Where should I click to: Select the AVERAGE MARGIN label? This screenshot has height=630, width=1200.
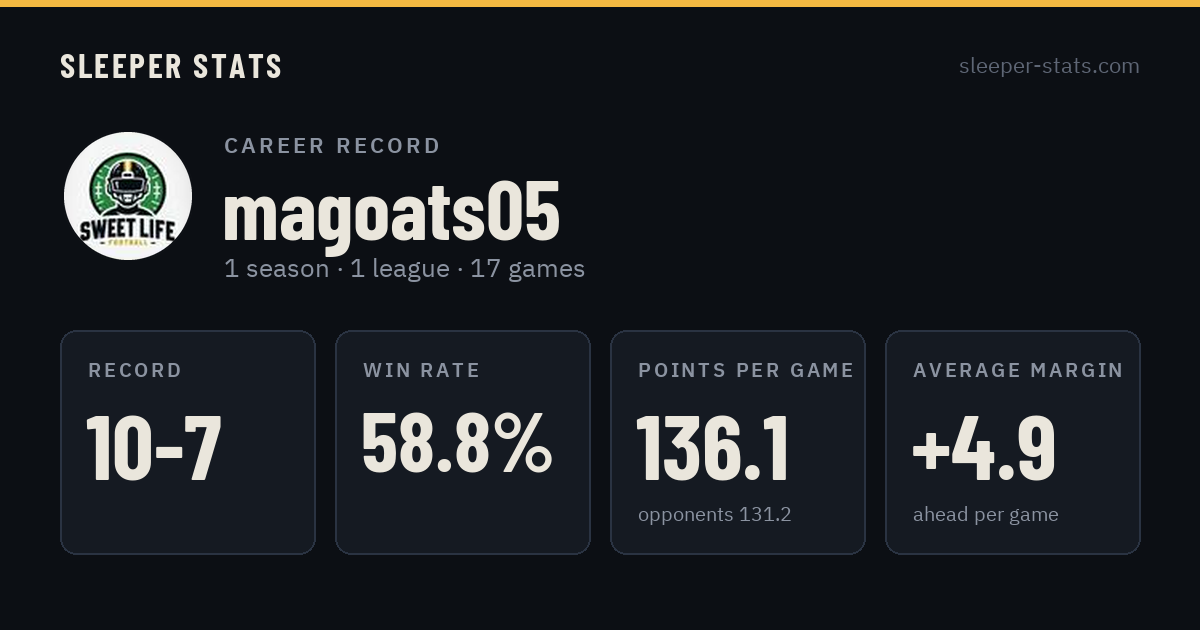(1018, 371)
